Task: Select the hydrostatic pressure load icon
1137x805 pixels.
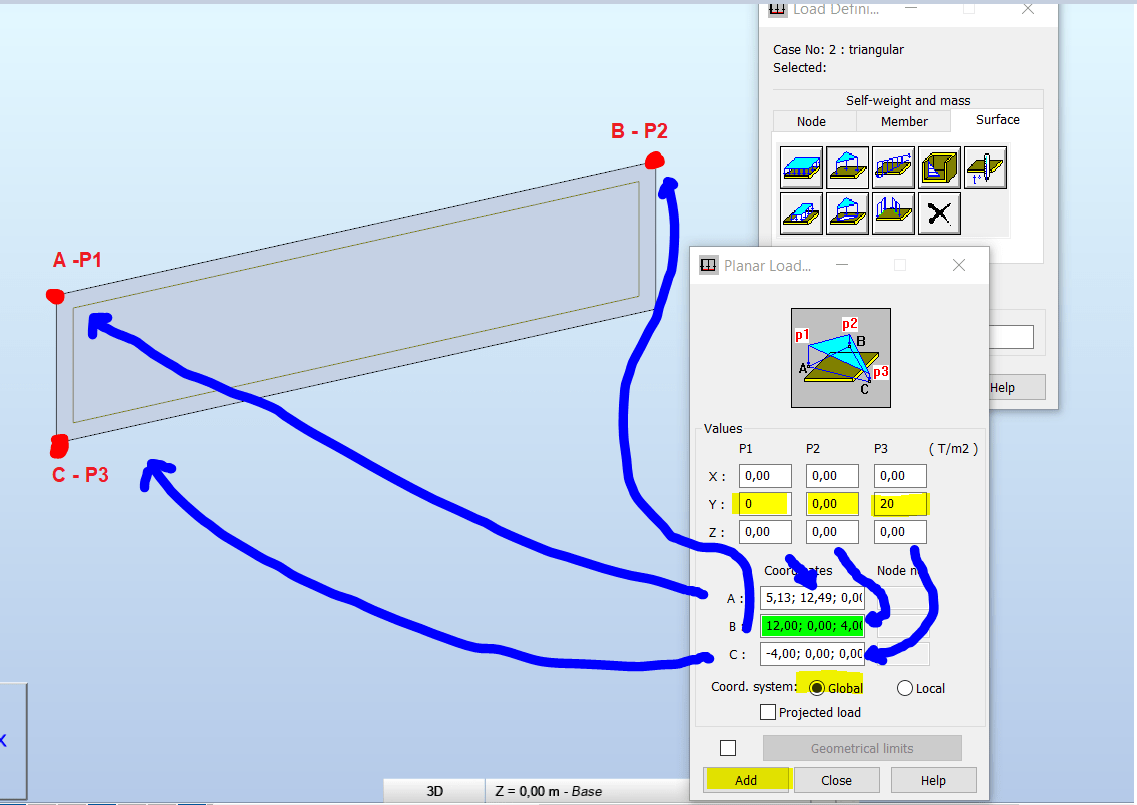Action: 940,168
